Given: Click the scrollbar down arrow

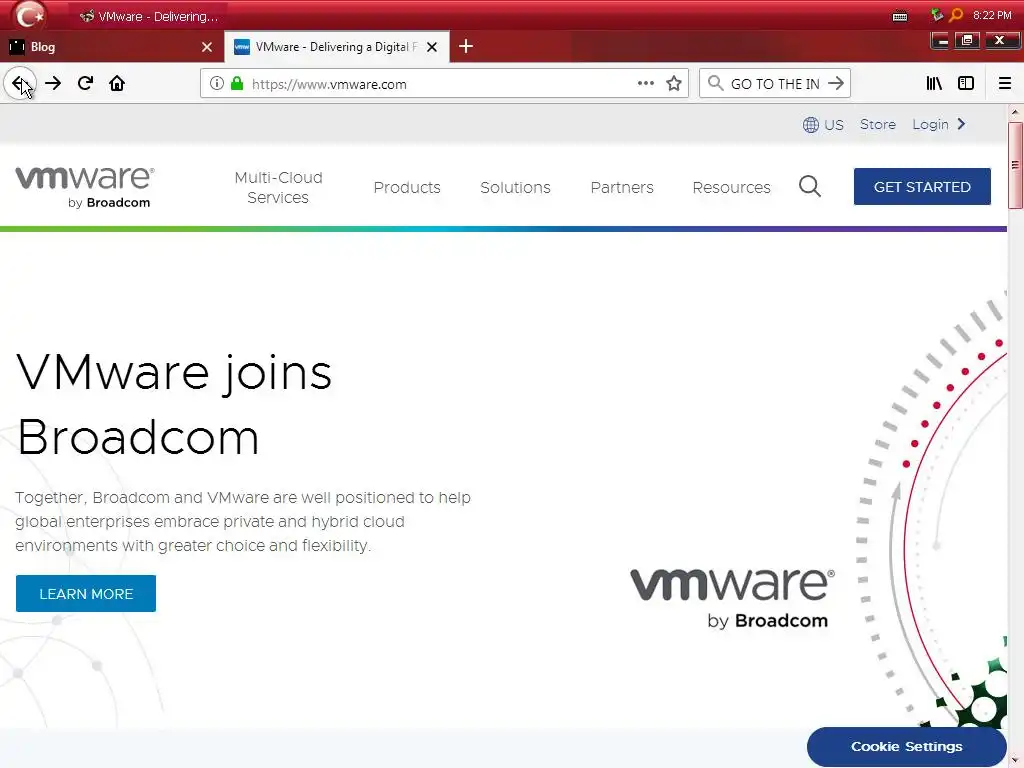Looking at the screenshot, I should click(x=1015, y=760).
